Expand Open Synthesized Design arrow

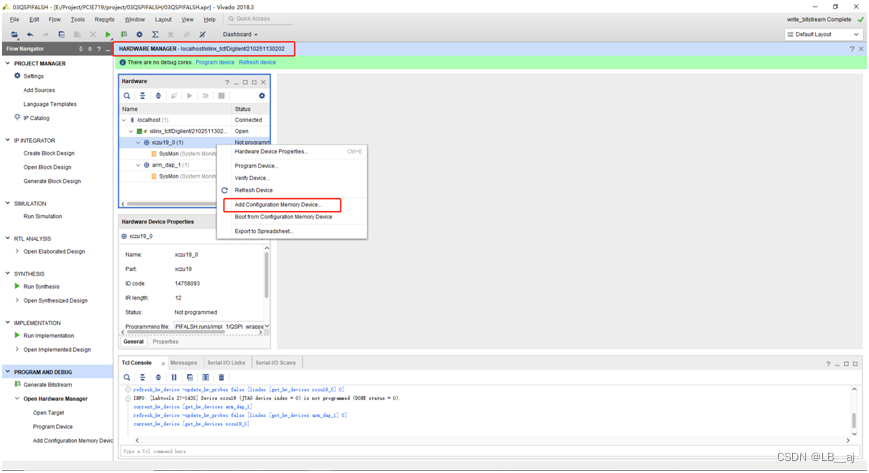(17, 301)
